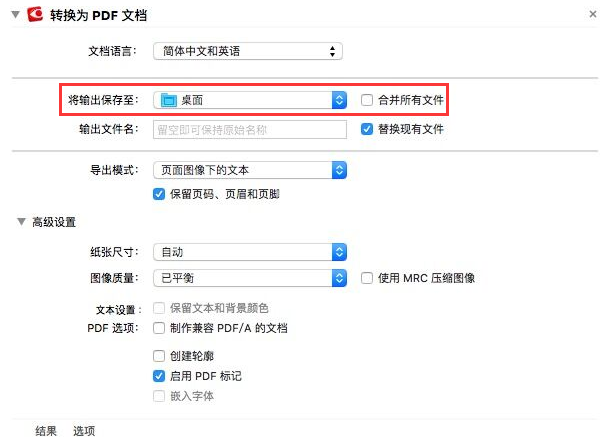This screenshot has width=612, height=442.
Task: Open the 纸张尺寸 dropdown
Action: point(251,252)
